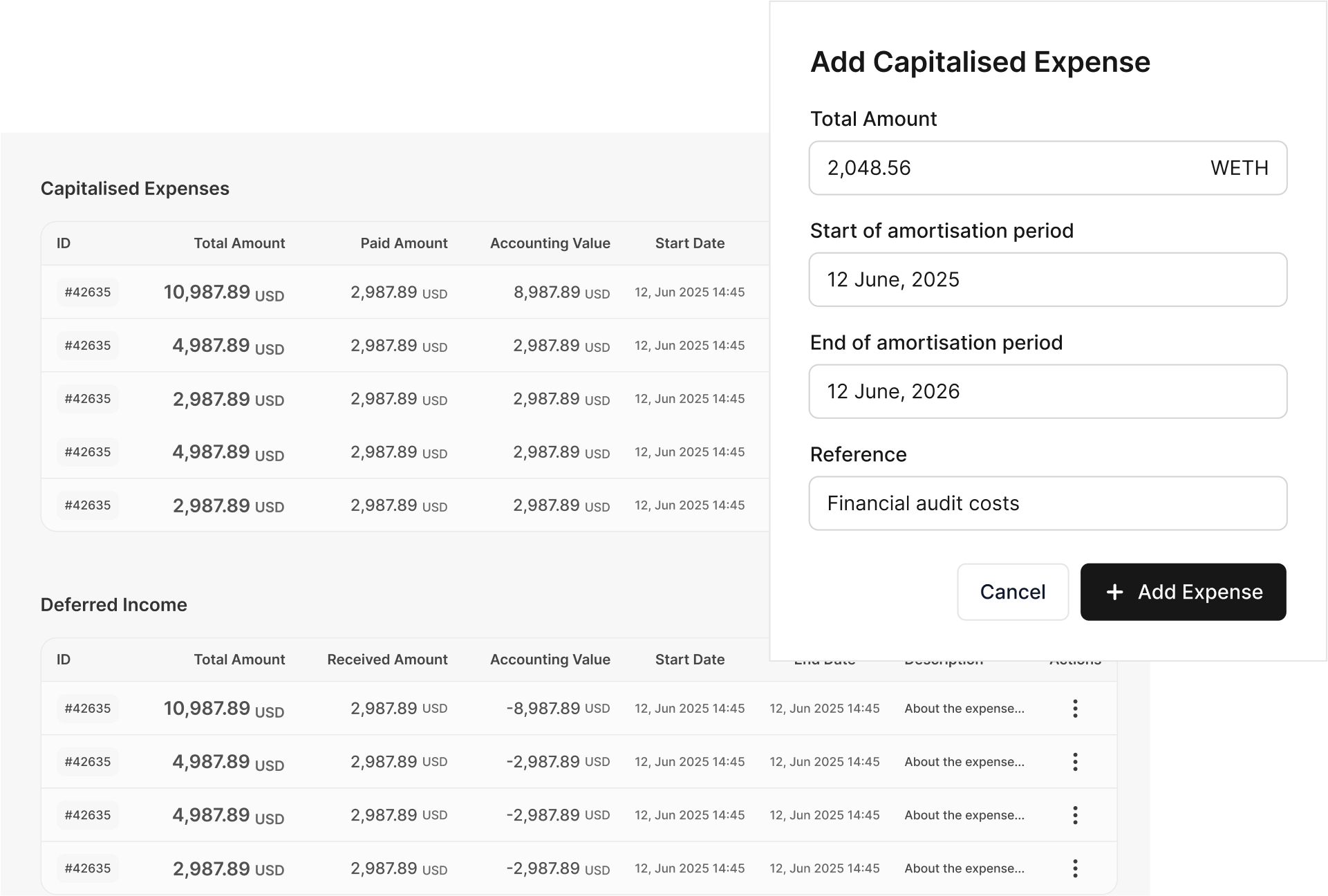Select first deferred income ID #42635 badge
This screenshot has height=896, width=1328.
(x=88, y=708)
